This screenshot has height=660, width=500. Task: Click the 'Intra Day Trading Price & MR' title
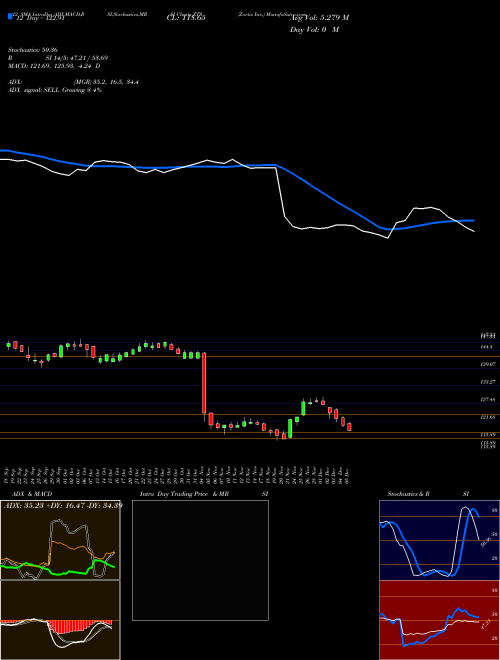pos(184,494)
